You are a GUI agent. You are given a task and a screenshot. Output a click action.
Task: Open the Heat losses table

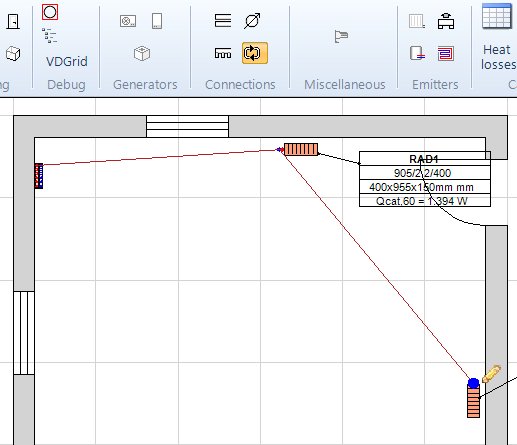coord(498,37)
